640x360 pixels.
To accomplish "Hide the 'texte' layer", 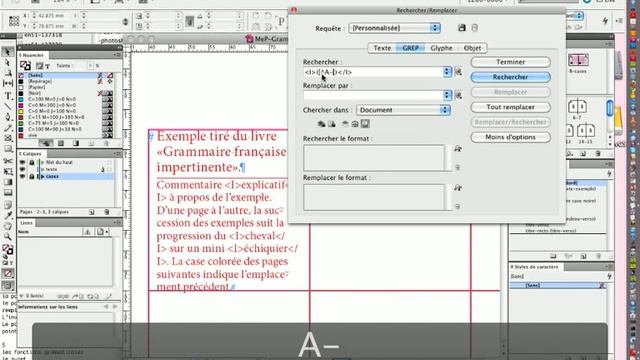I will click(x=22, y=169).
